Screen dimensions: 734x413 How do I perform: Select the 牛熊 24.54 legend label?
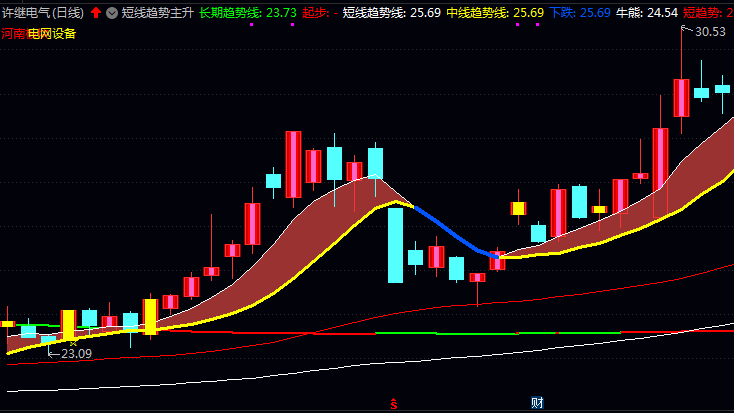(x=646, y=13)
